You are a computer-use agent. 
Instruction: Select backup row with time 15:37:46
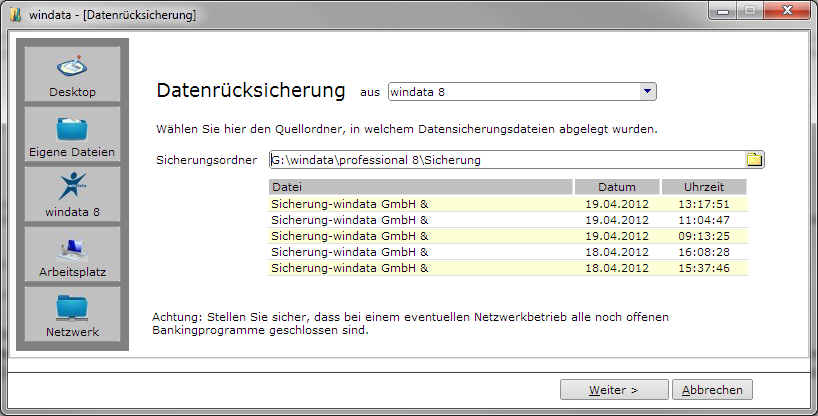pyautogui.click(x=508, y=268)
